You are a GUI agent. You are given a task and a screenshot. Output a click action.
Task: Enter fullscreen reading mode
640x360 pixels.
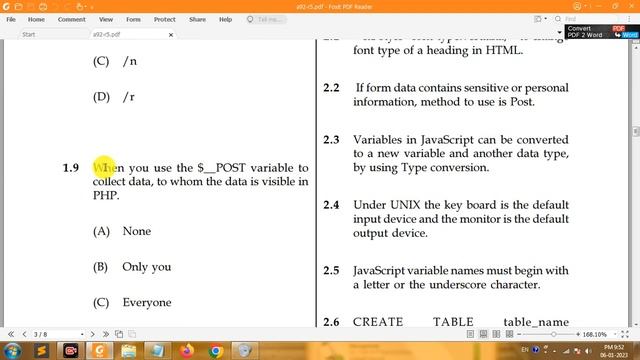(x=625, y=334)
